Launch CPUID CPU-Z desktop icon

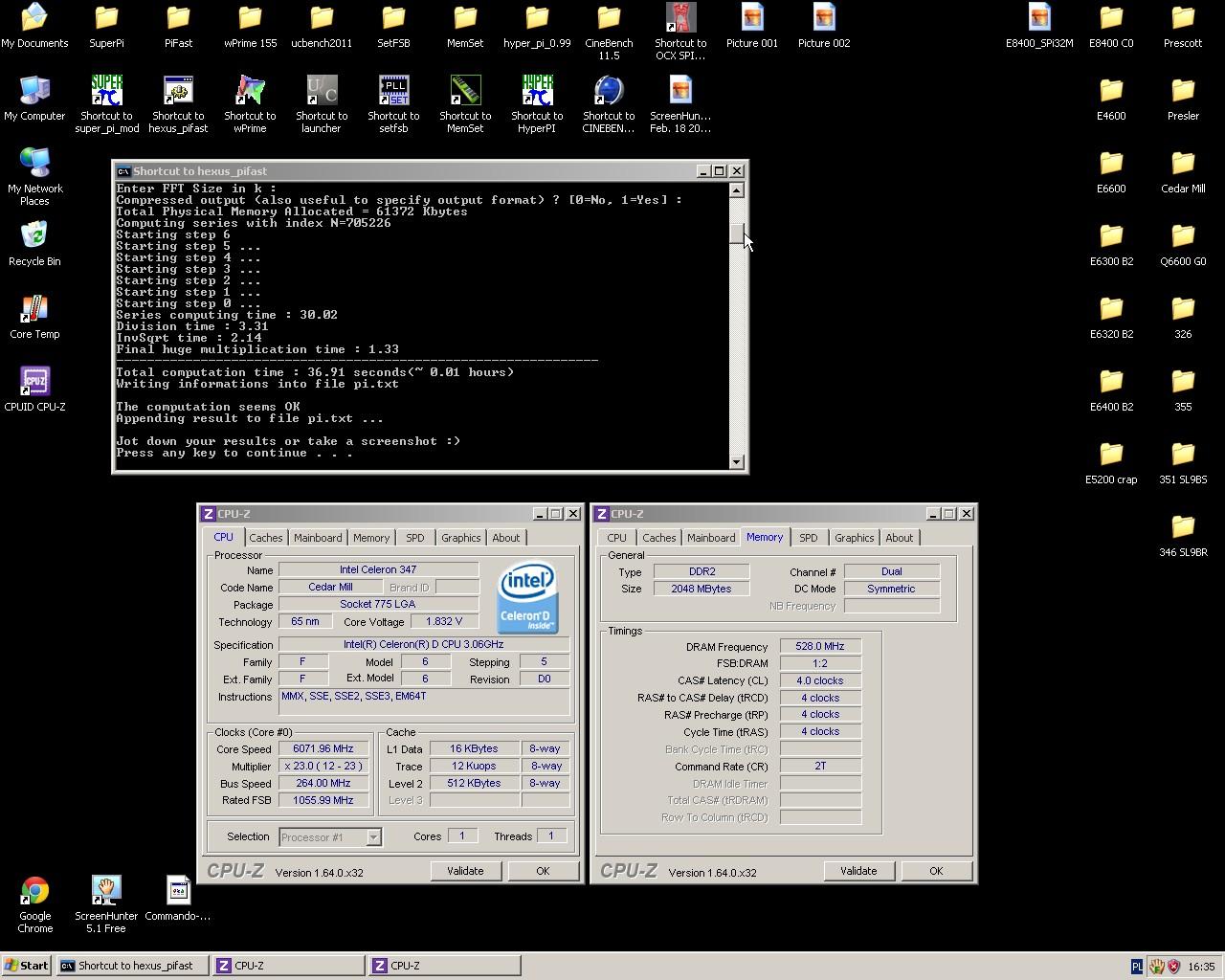(34, 390)
